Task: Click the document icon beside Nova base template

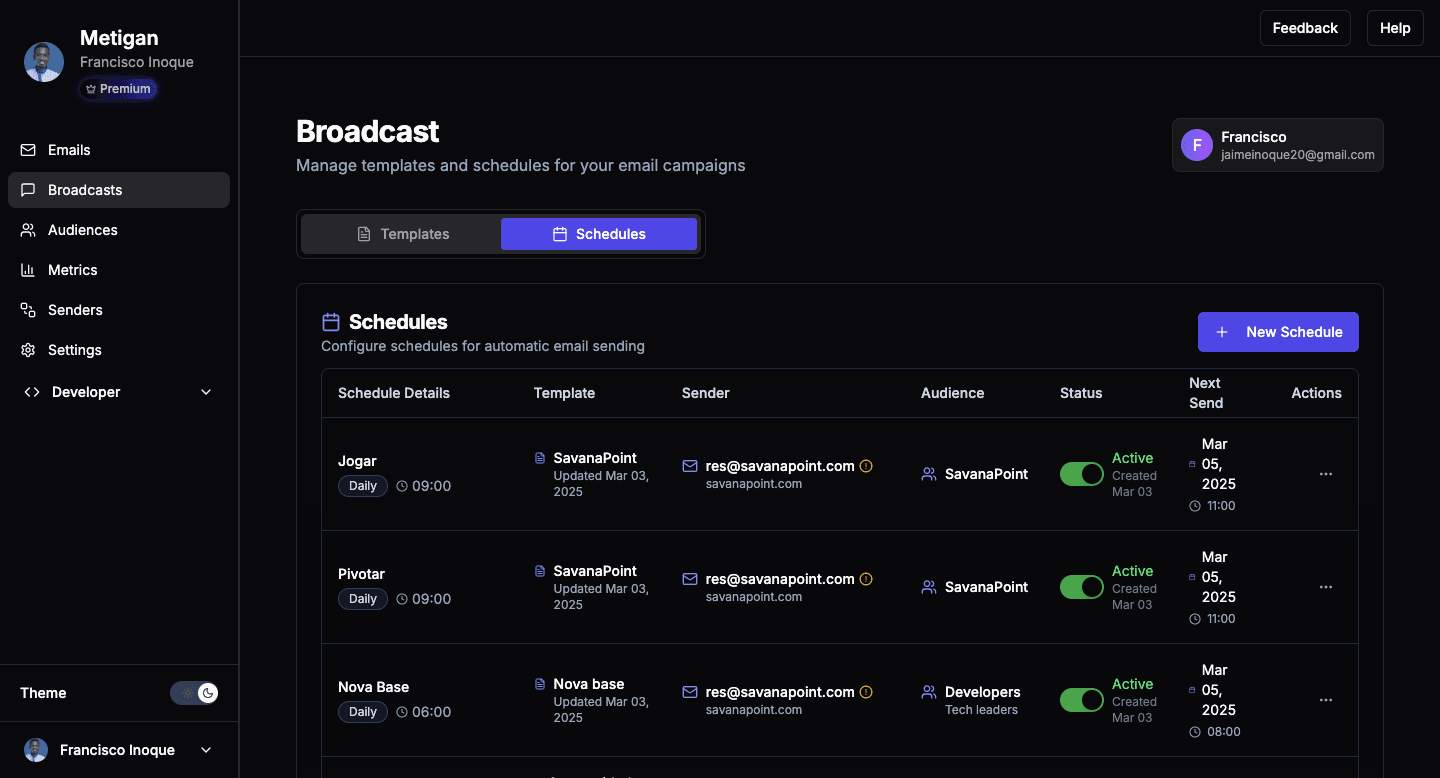Action: click(540, 685)
